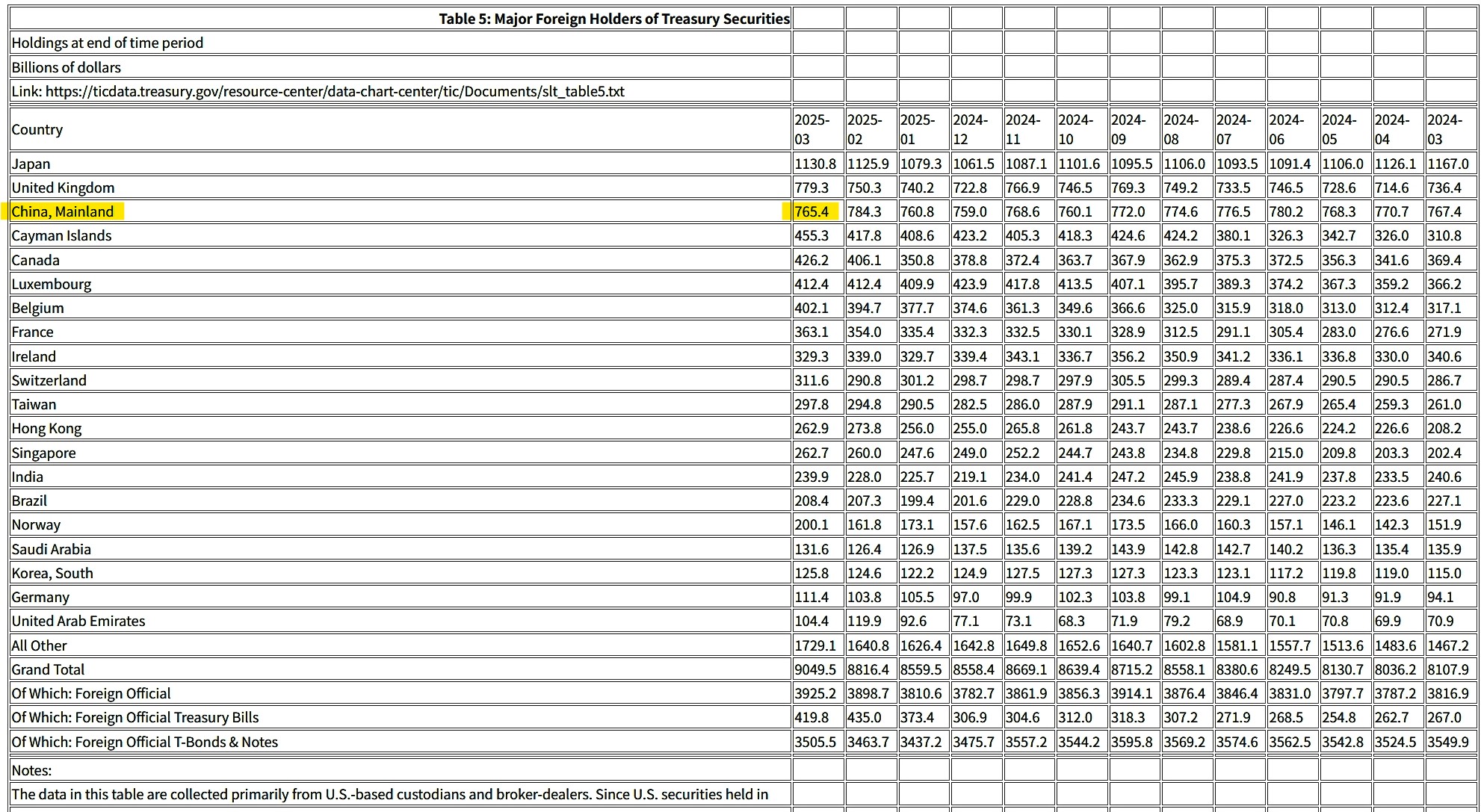The image size is (1481, 812).
Task: Click the United Kingdom row label
Action: tap(63, 187)
